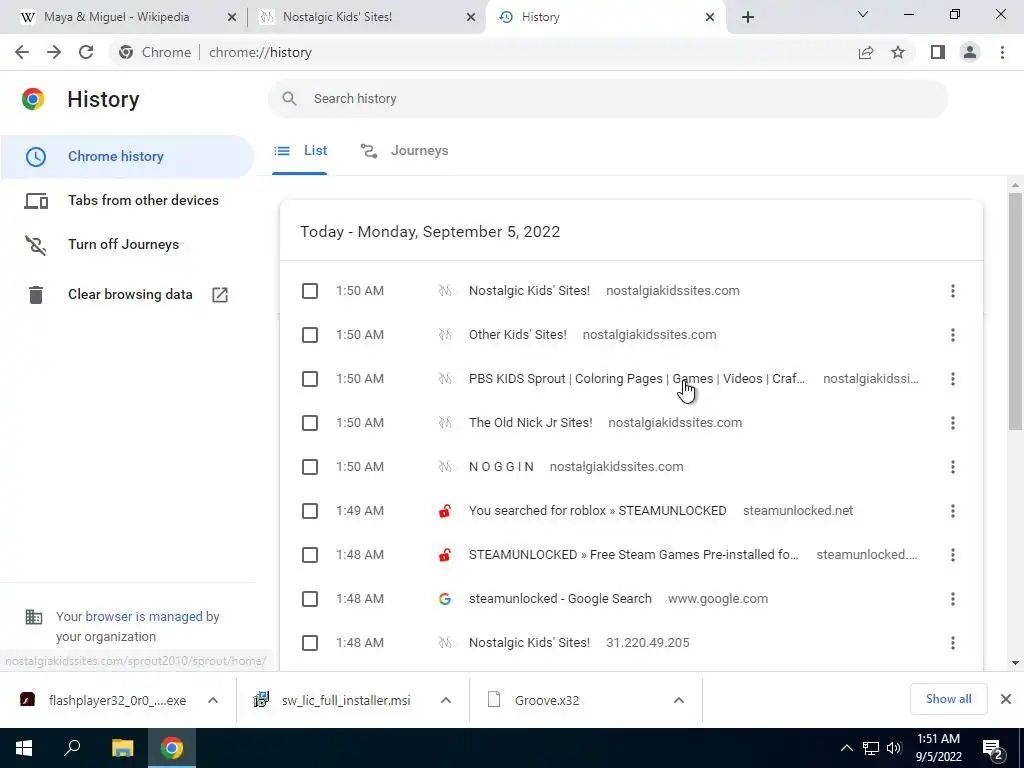The width and height of the screenshot is (1024, 768).
Task: Check the N O G G I N entry
Action: click(310, 467)
